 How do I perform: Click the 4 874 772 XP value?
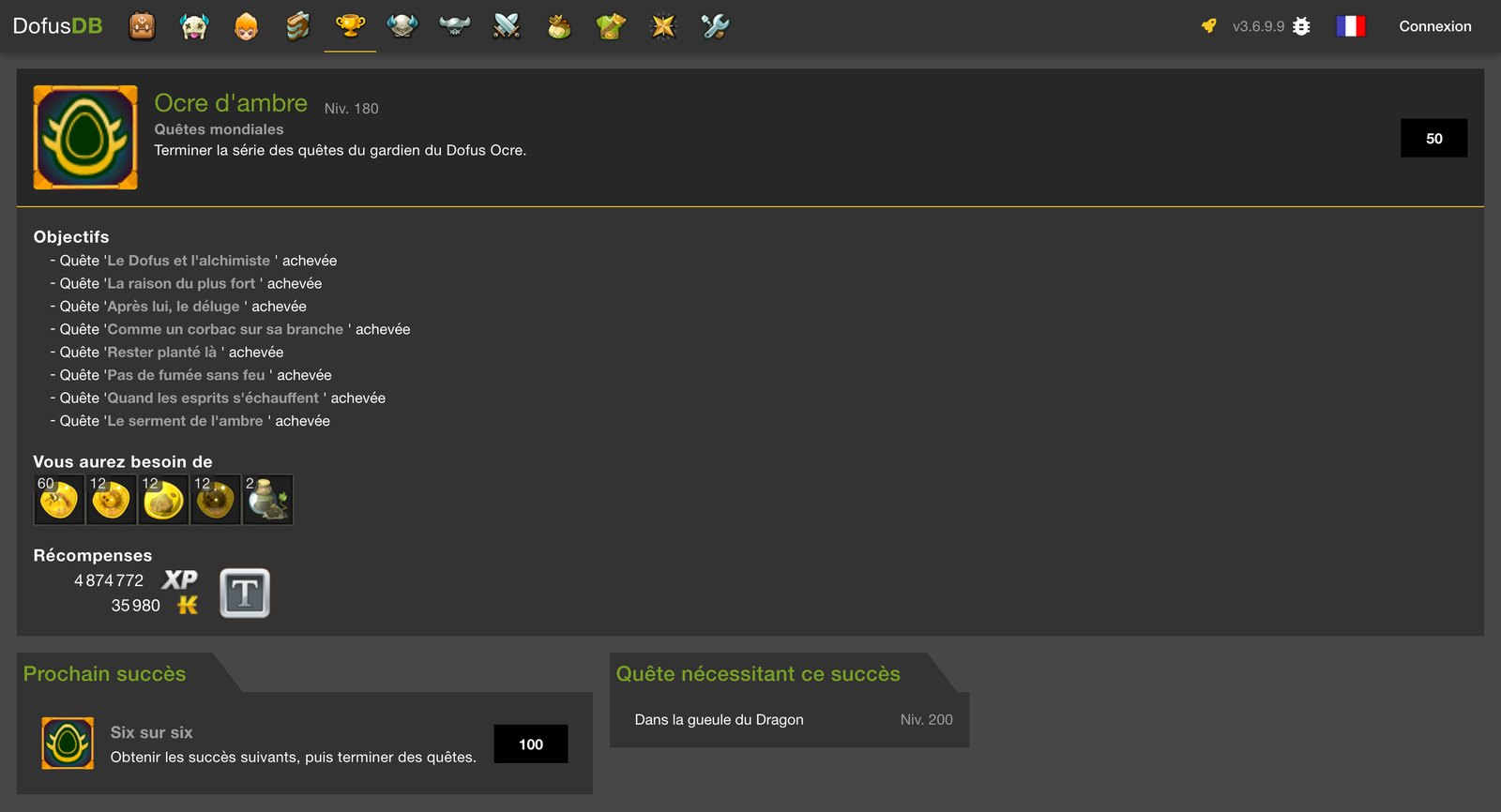pos(109,580)
